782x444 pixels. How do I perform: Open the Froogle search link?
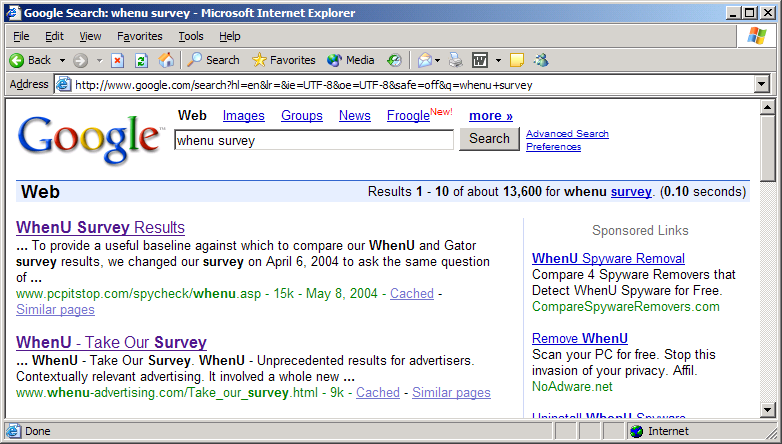pos(408,116)
